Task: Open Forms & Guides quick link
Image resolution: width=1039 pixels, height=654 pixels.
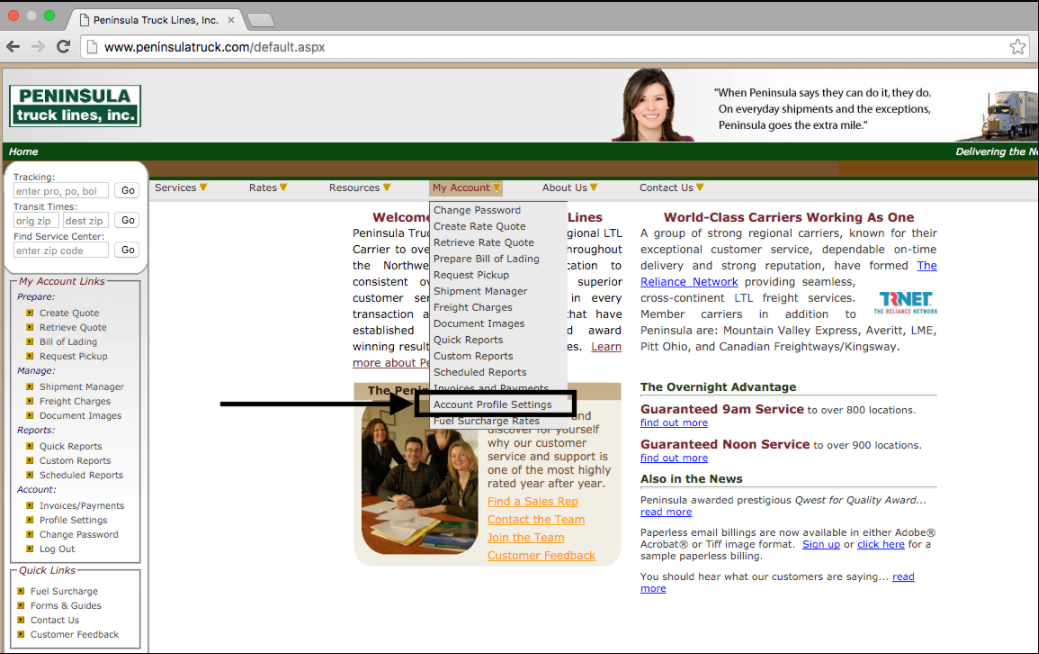Action: click(66, 605)
